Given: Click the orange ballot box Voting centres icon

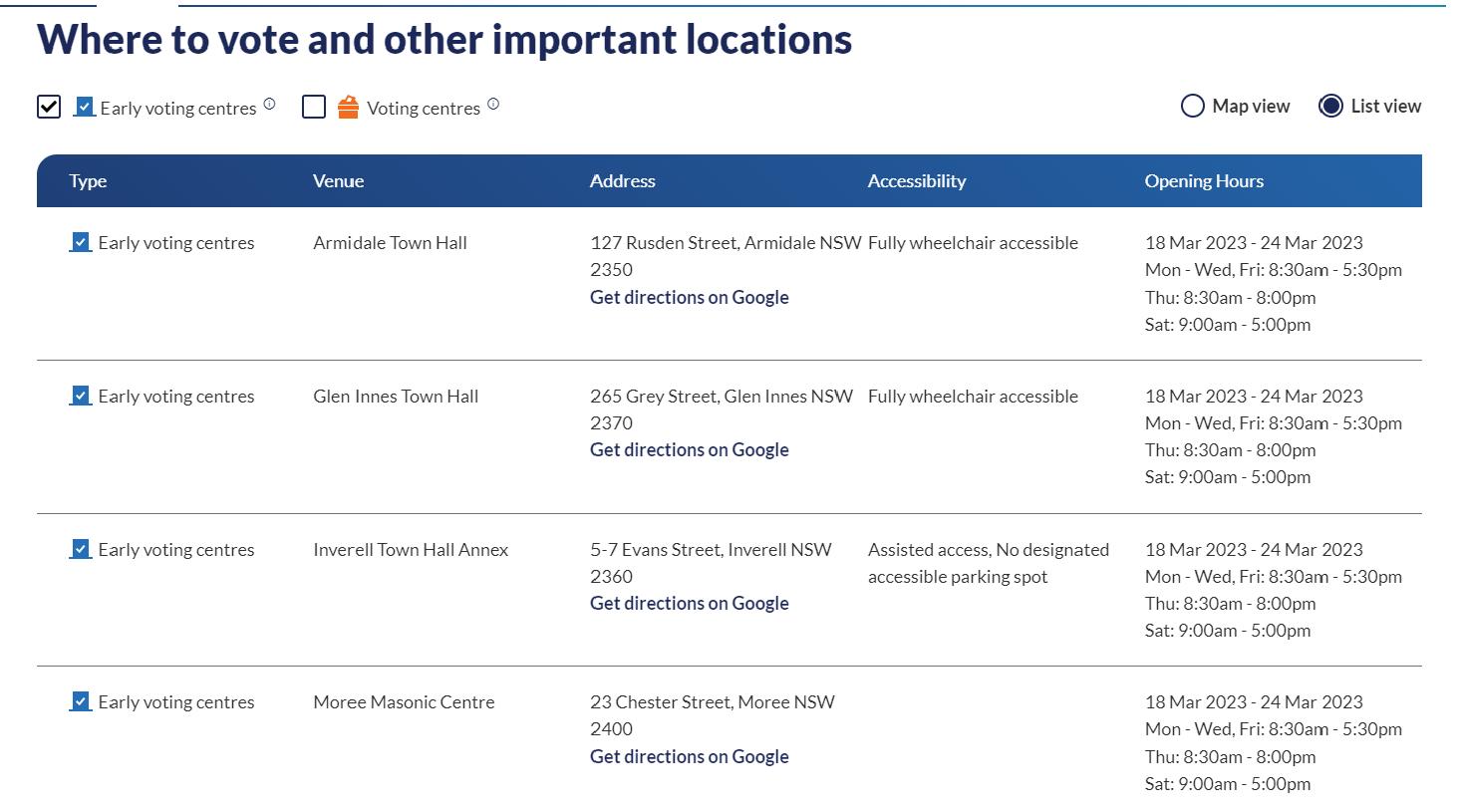Looking at the screenshot, I should coord(348,107).
